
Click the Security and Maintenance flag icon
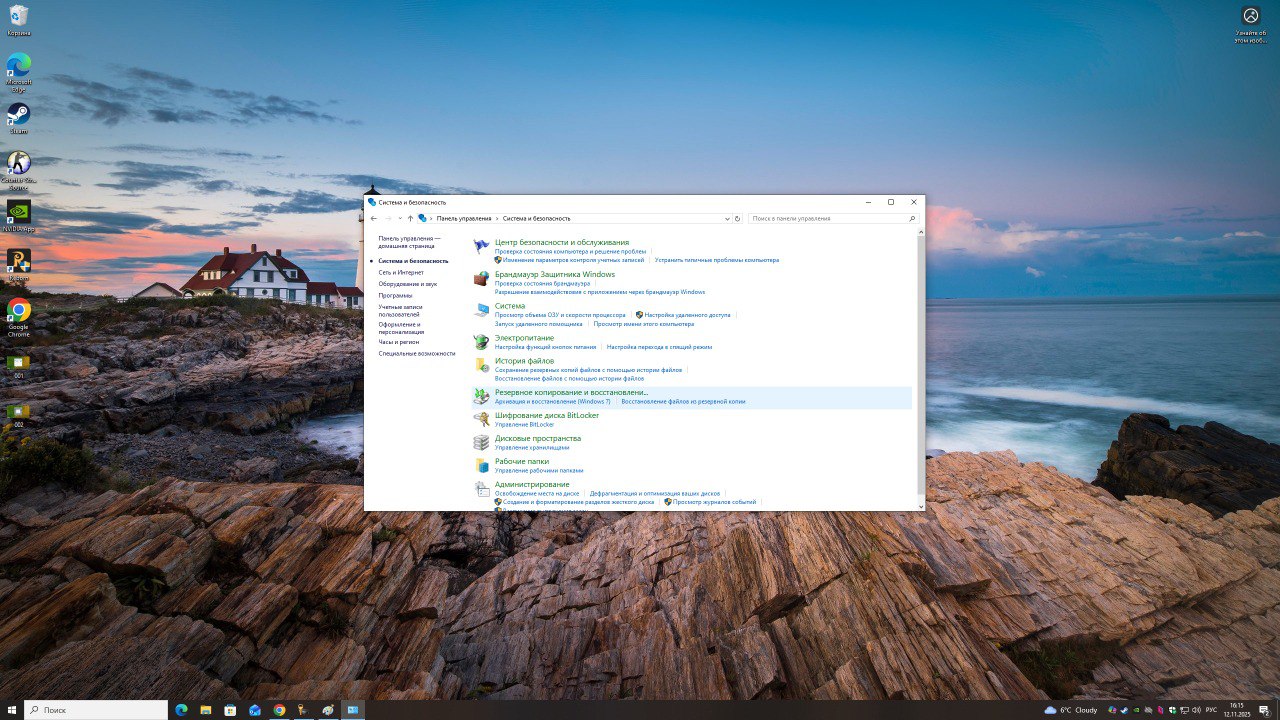click(482, 246)
